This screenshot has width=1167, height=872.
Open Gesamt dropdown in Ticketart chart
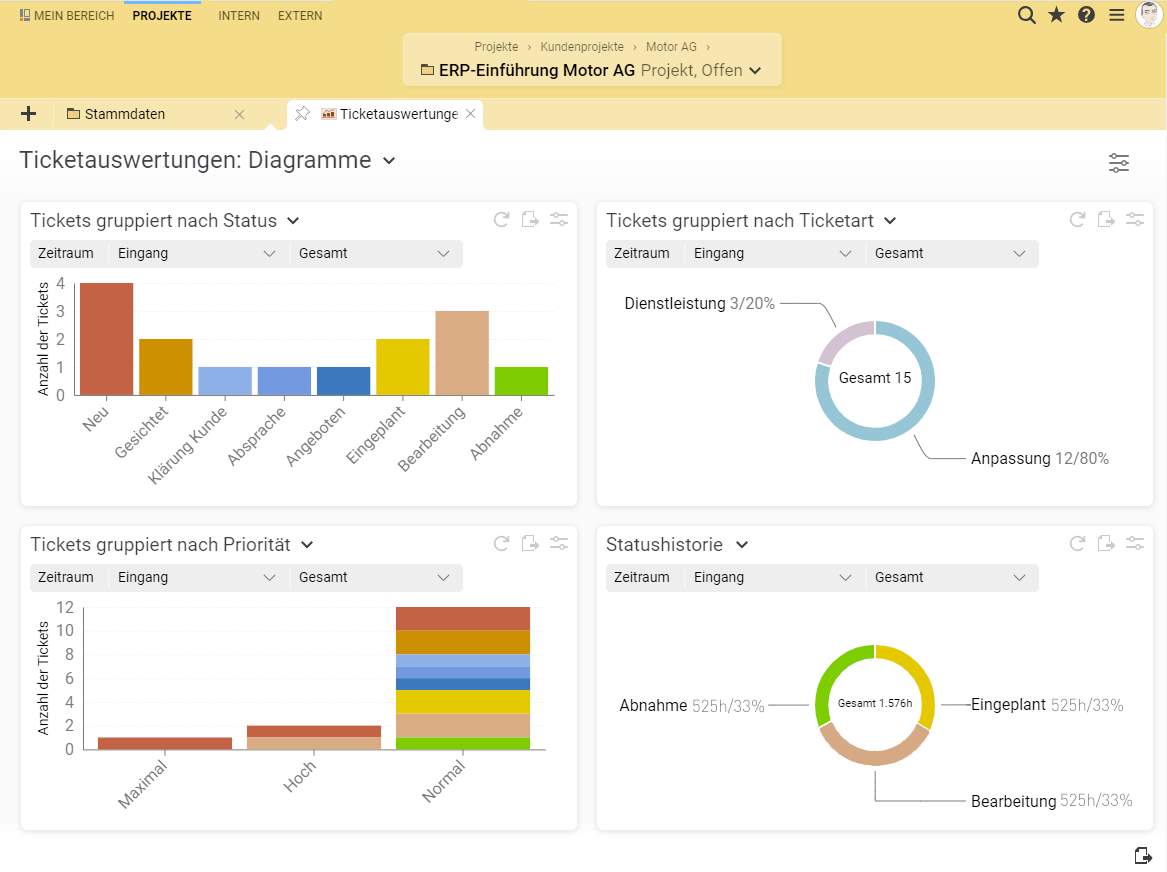click(951, 254)
